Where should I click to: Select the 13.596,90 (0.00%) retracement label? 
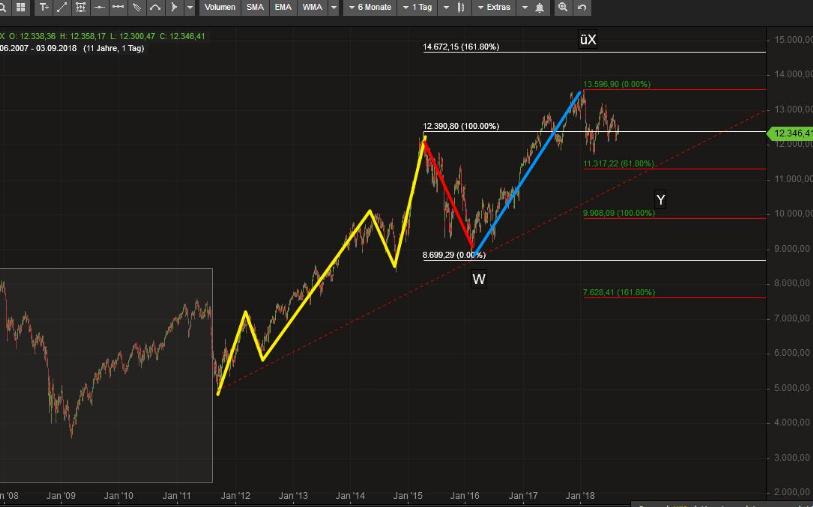tap(616, 84)
